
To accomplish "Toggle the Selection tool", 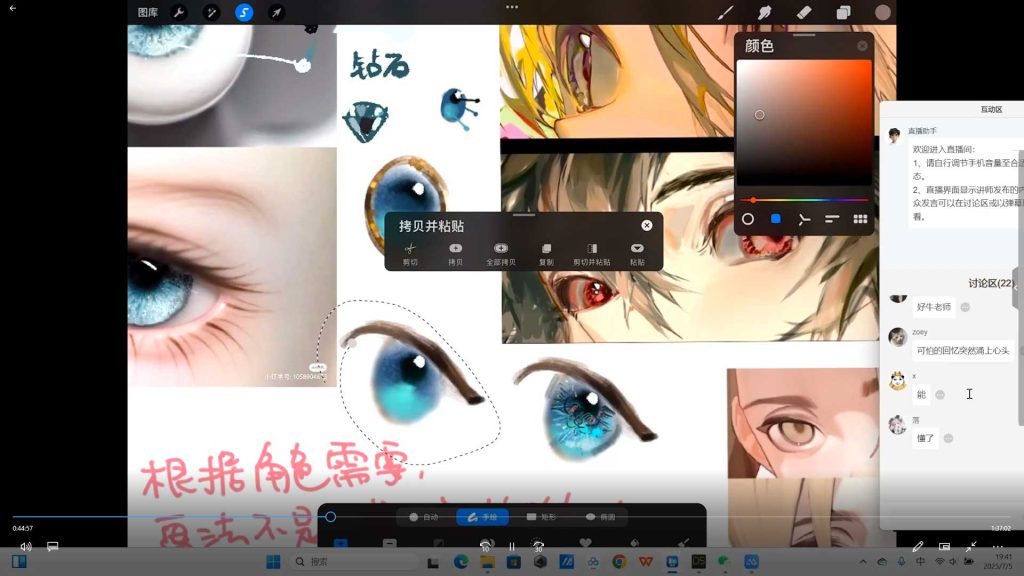I will pyautogui.click(x=244, y=12).
